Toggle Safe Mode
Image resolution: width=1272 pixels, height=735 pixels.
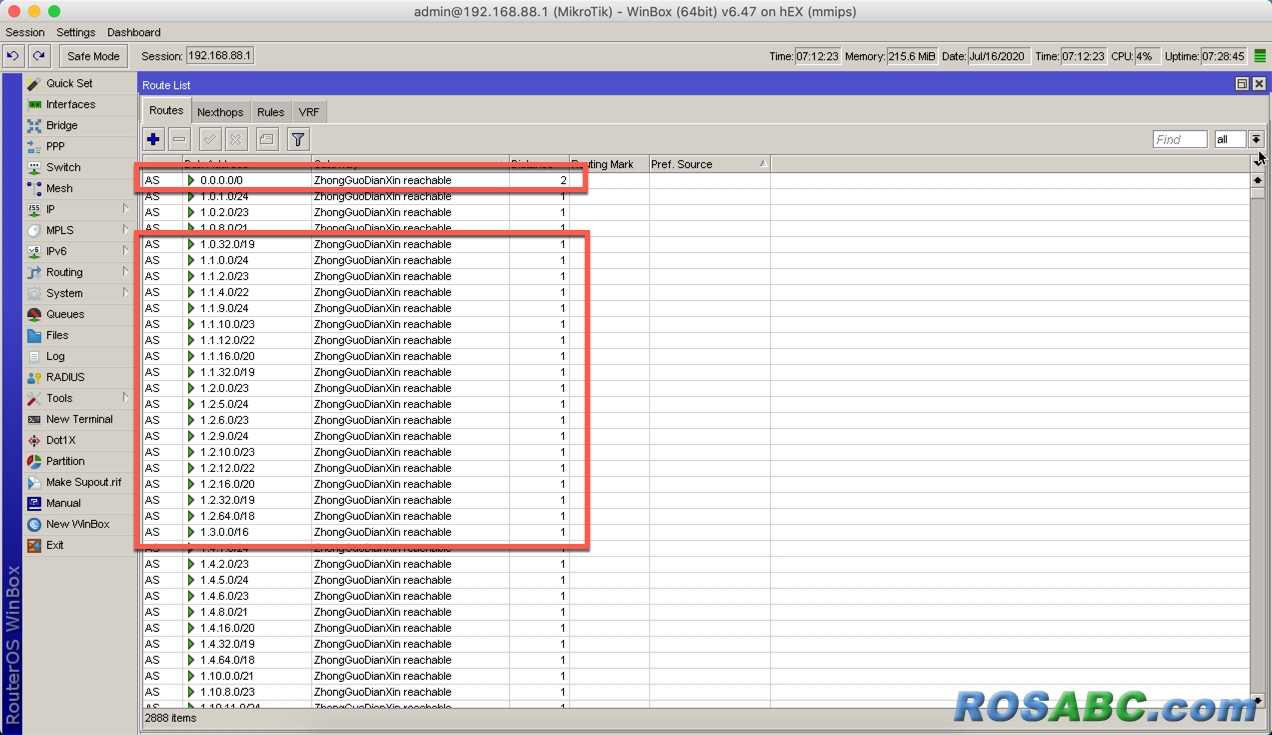(93, 57)
